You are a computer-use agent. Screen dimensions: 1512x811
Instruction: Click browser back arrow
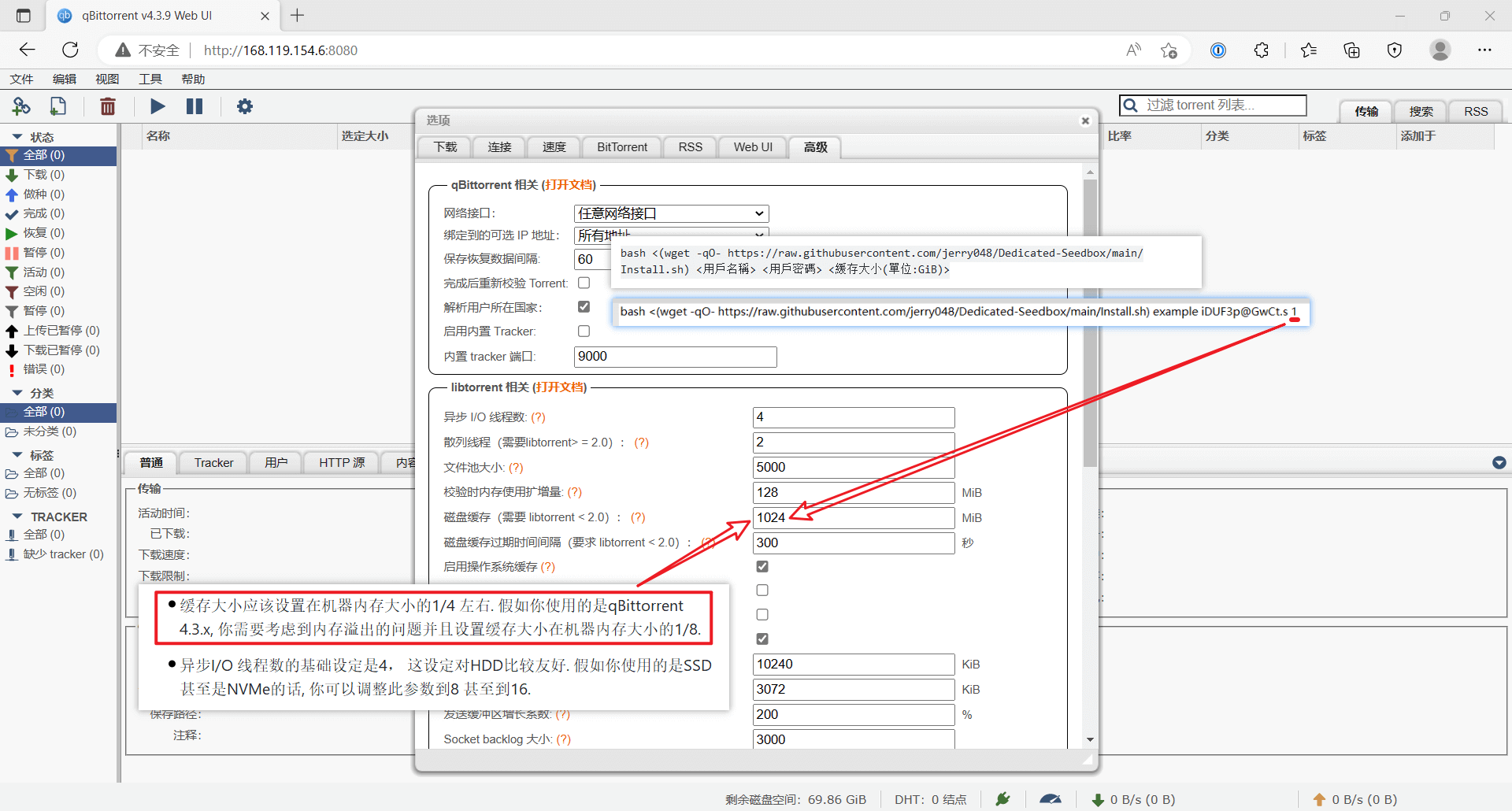tap(28, 50)
